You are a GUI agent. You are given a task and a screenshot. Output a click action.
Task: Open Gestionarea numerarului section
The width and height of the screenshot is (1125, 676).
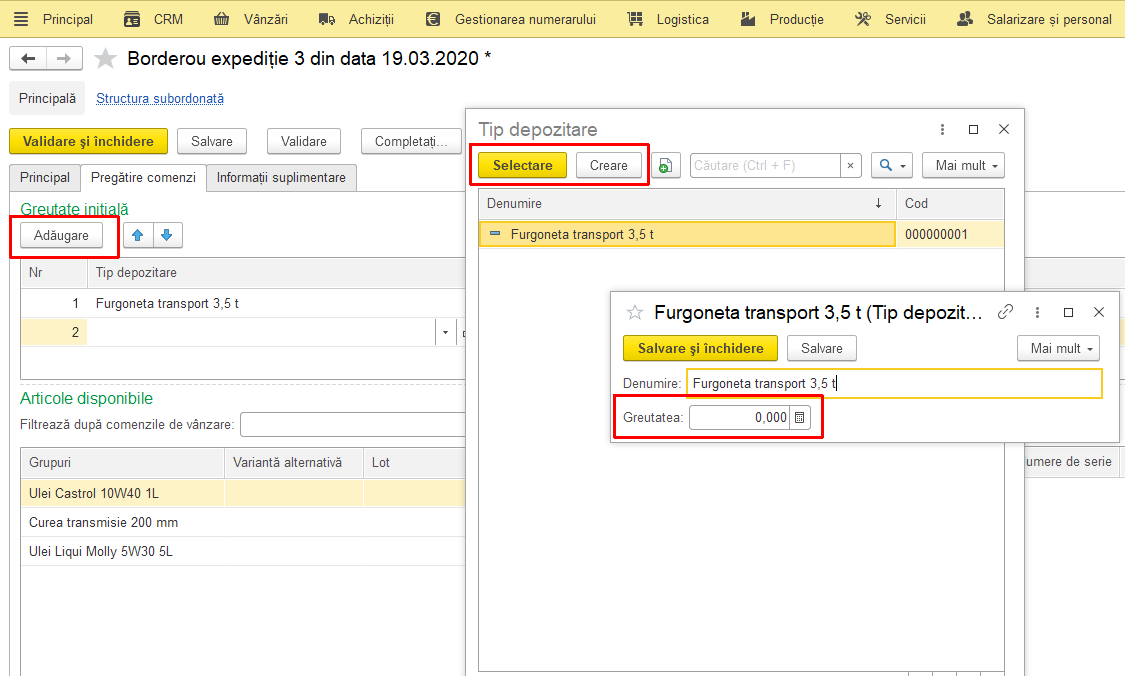(x=510, y=19)
